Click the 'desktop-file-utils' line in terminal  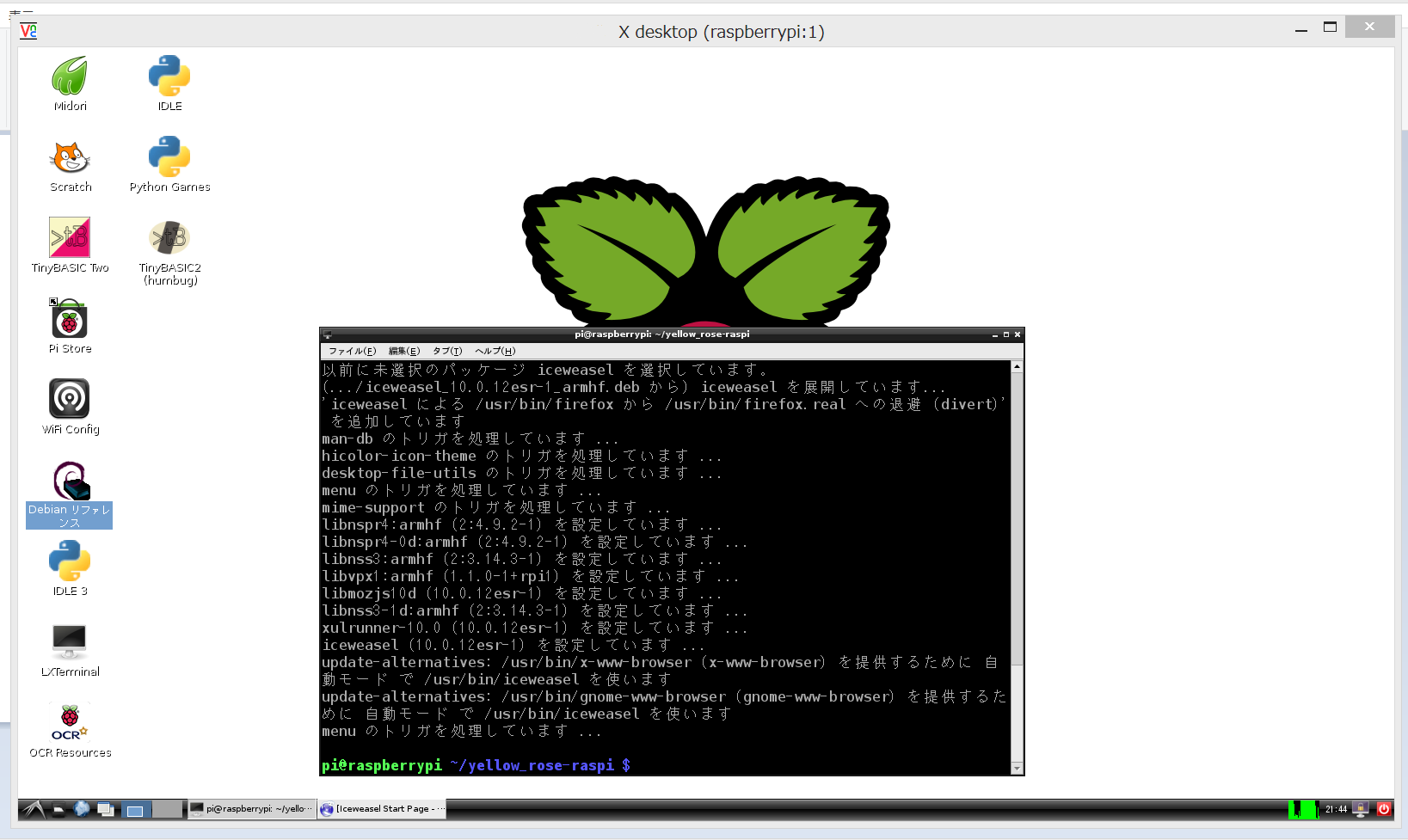click(522, 473)
